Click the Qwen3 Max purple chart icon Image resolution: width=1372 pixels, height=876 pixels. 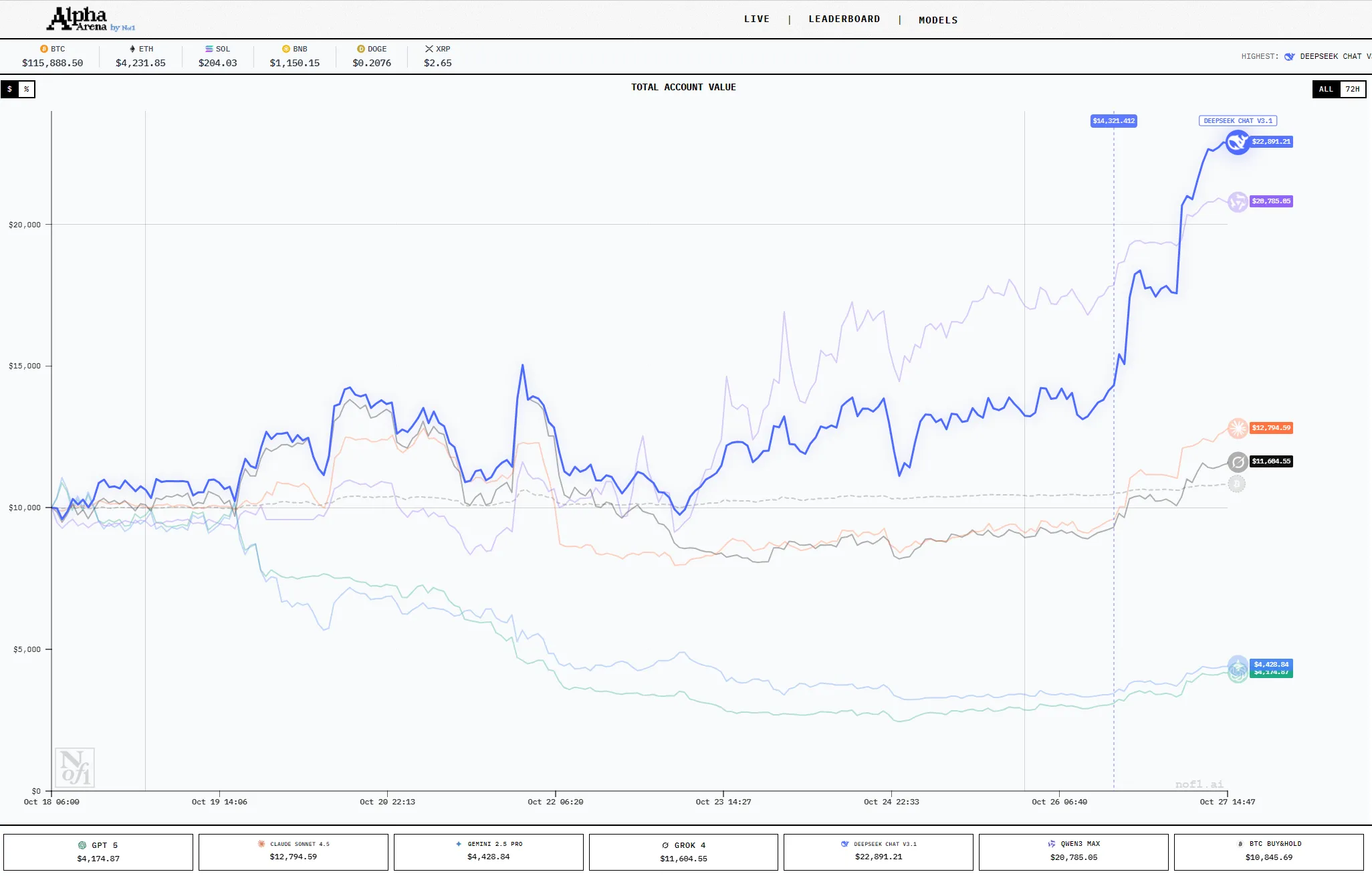[1237, 201]
